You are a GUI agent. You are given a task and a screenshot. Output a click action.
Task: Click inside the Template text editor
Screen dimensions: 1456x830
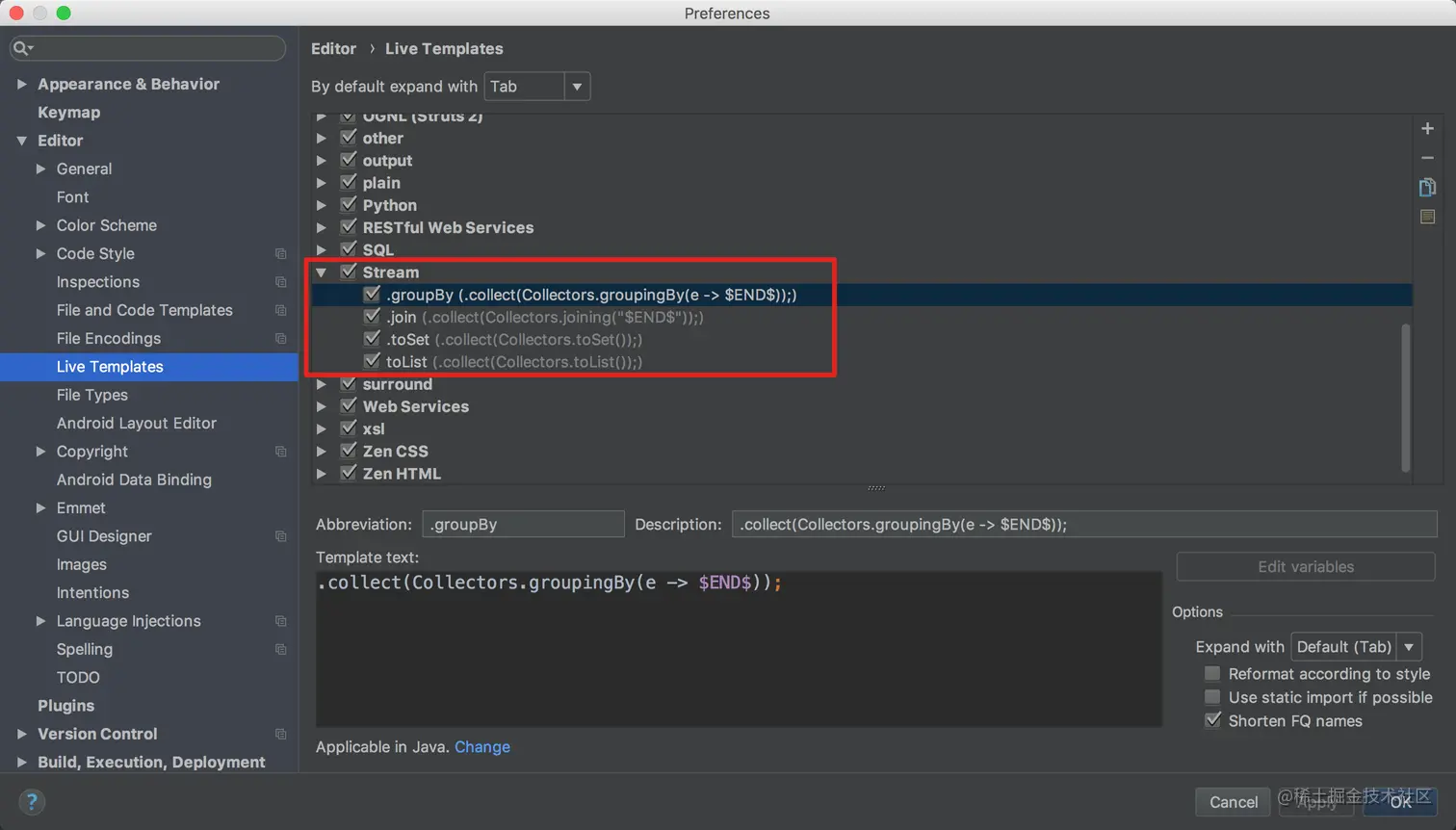click(x=739, y=649)
